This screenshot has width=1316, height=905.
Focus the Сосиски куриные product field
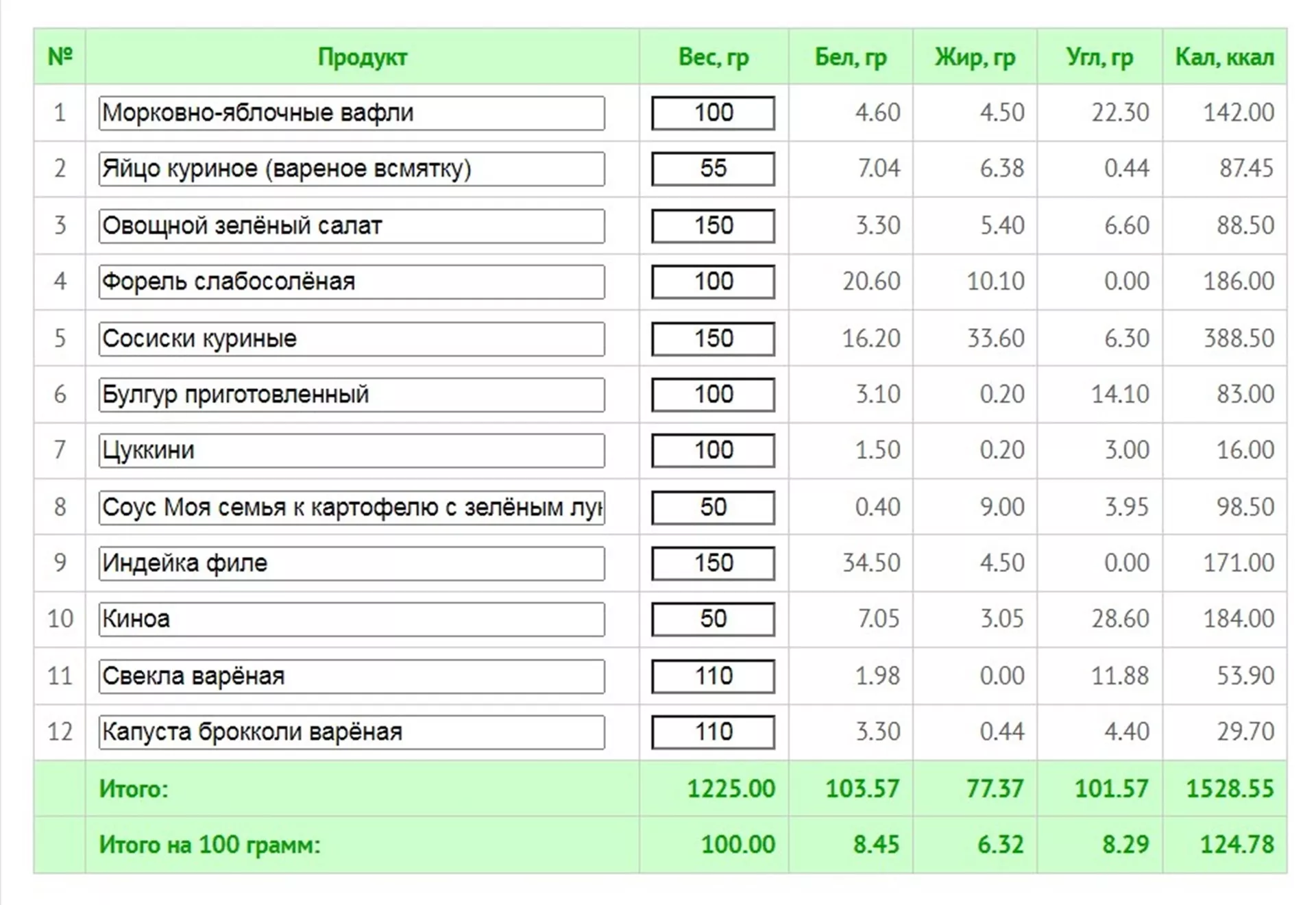[351, 338]
